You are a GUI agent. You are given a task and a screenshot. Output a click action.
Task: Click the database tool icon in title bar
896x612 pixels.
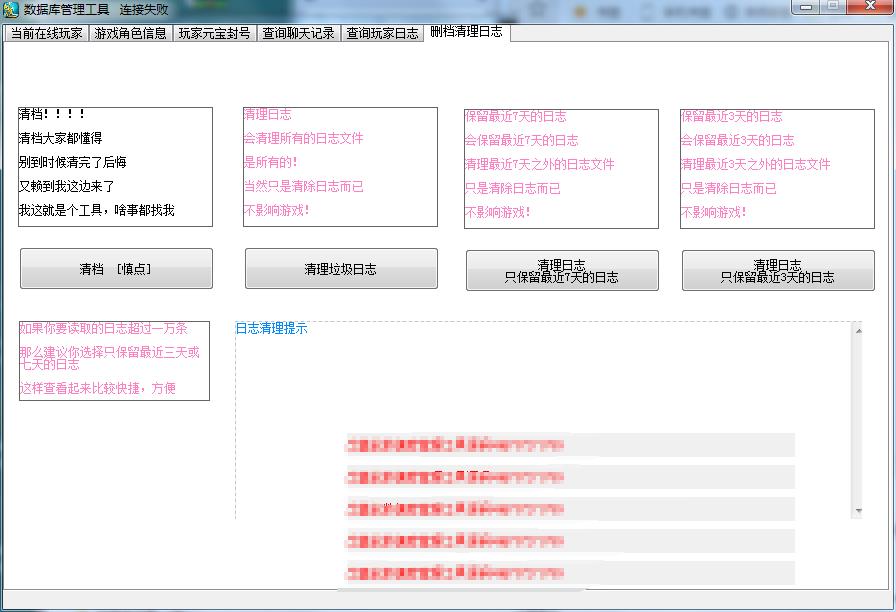(x=11, y=9)
